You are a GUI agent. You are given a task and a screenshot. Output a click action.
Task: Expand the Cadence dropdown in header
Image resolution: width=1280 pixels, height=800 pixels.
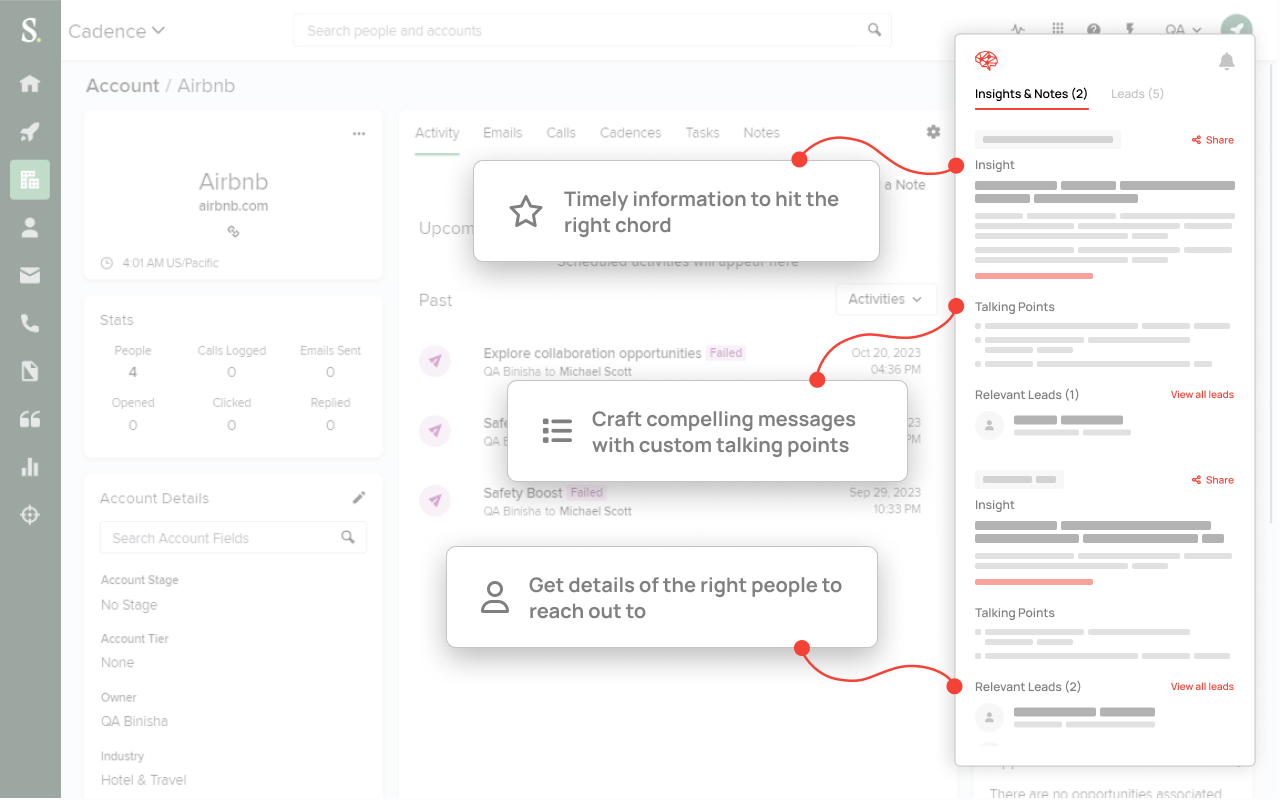point(117,31)
